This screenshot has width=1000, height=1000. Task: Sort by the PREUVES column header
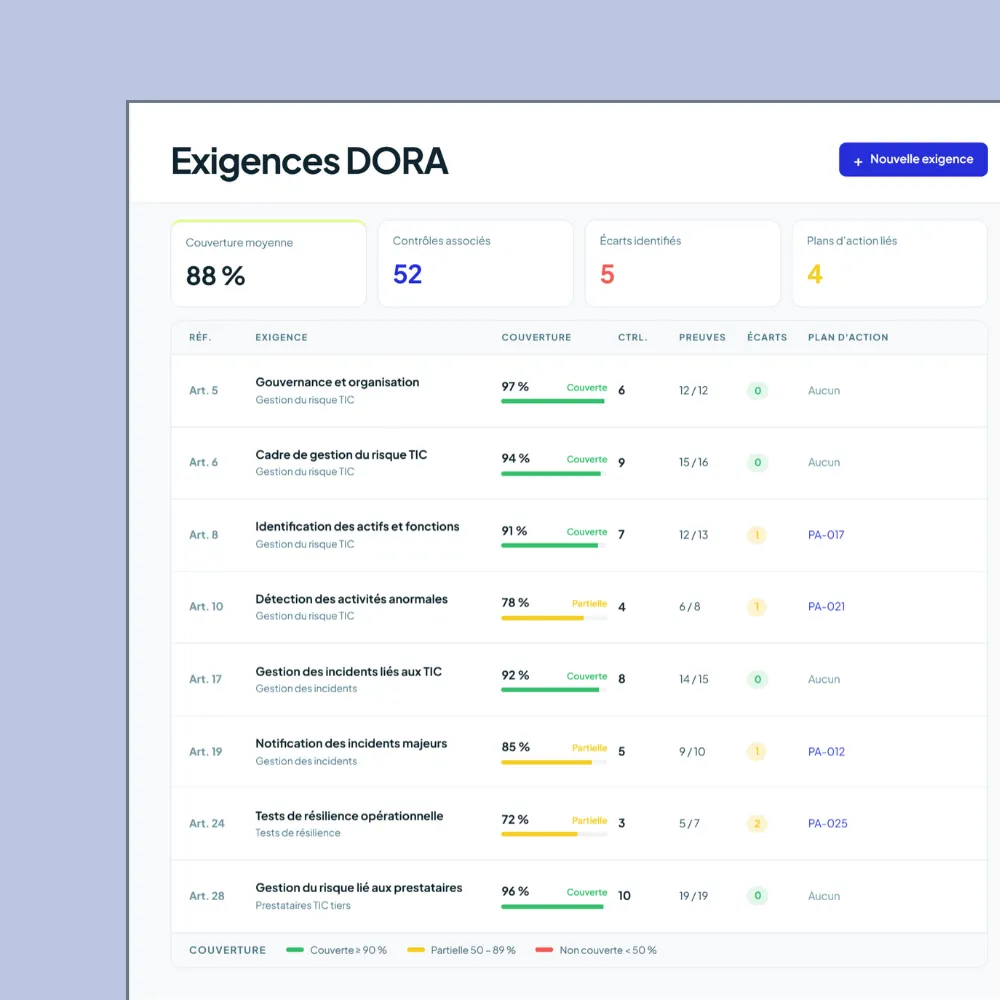click(x=702, y=337)
